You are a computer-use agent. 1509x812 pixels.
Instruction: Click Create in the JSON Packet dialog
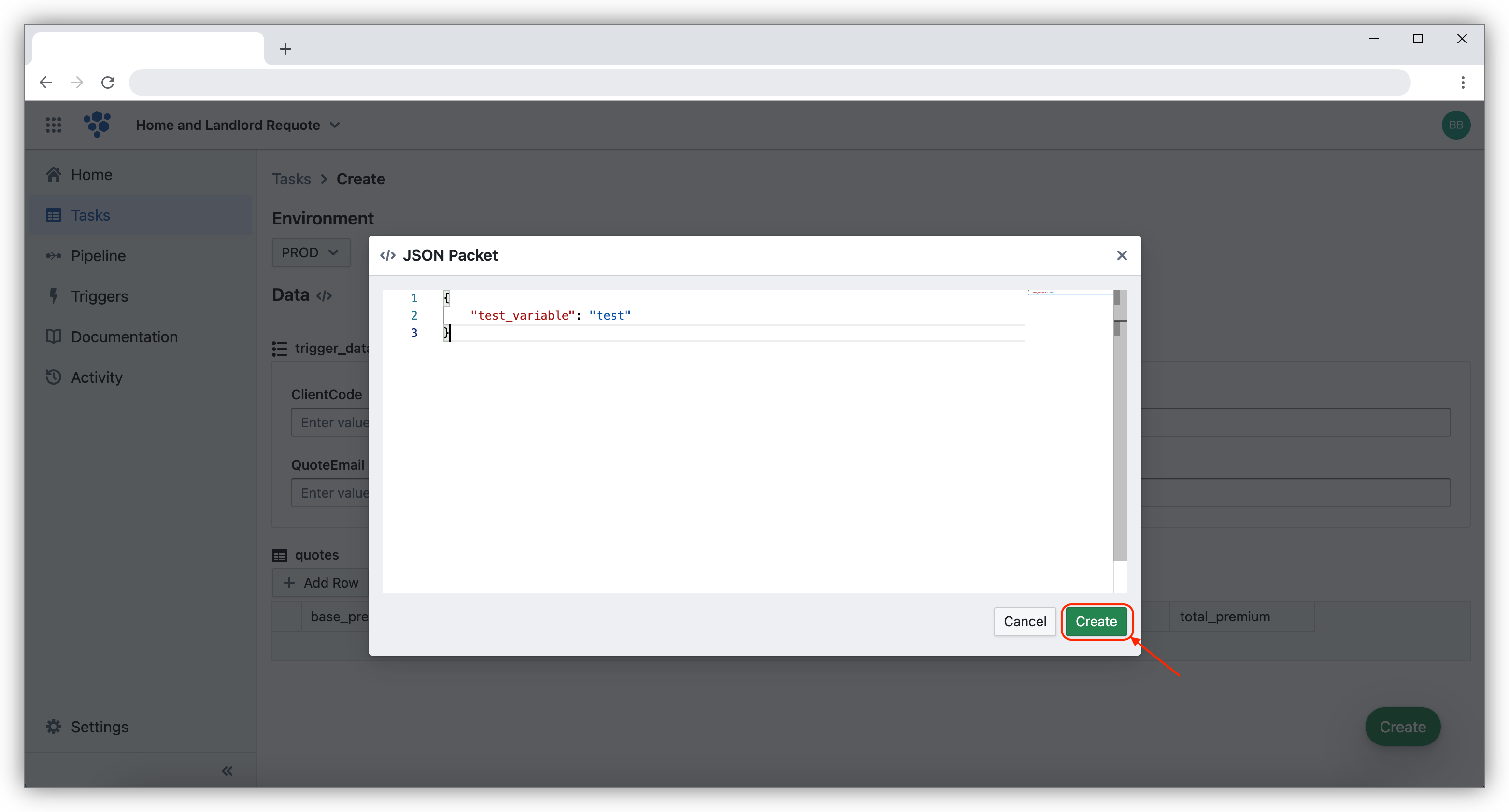[1096, 622]
